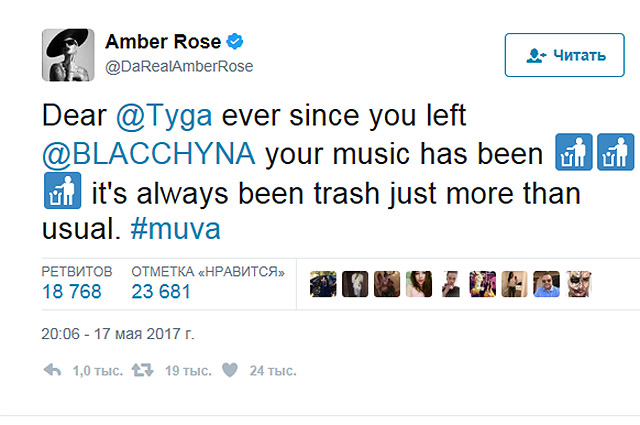Click the blue verified badge
Viewport: 640px width, 425px height.
coord(236,42)
